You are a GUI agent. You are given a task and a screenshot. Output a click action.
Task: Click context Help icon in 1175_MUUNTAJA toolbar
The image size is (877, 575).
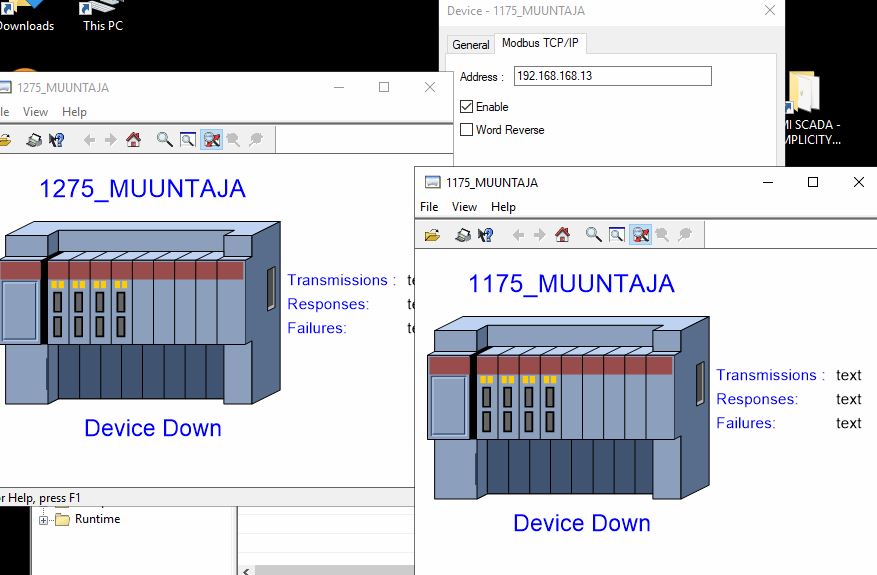485,235
